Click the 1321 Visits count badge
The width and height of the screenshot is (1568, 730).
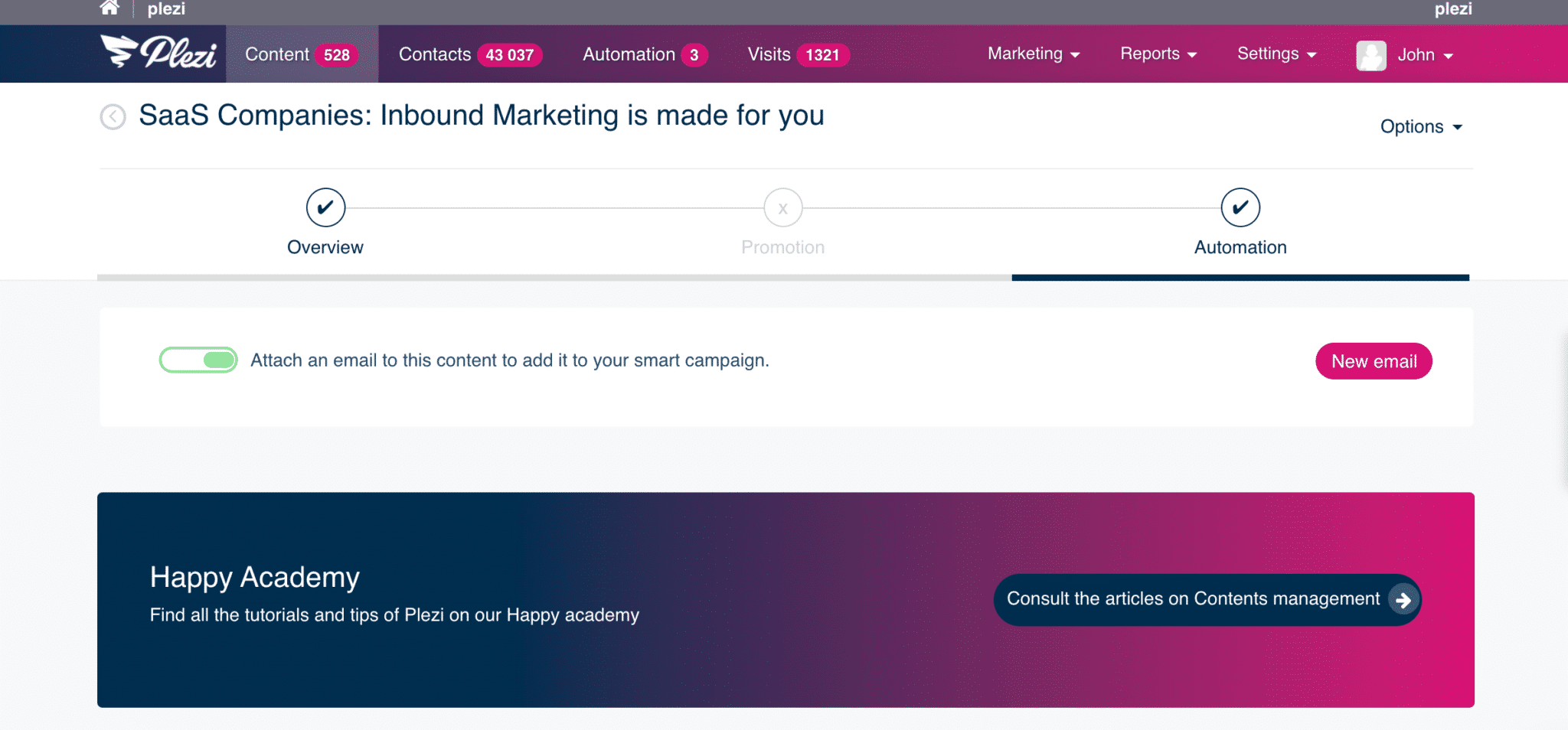pyautogui.click(x=822, y=55)
